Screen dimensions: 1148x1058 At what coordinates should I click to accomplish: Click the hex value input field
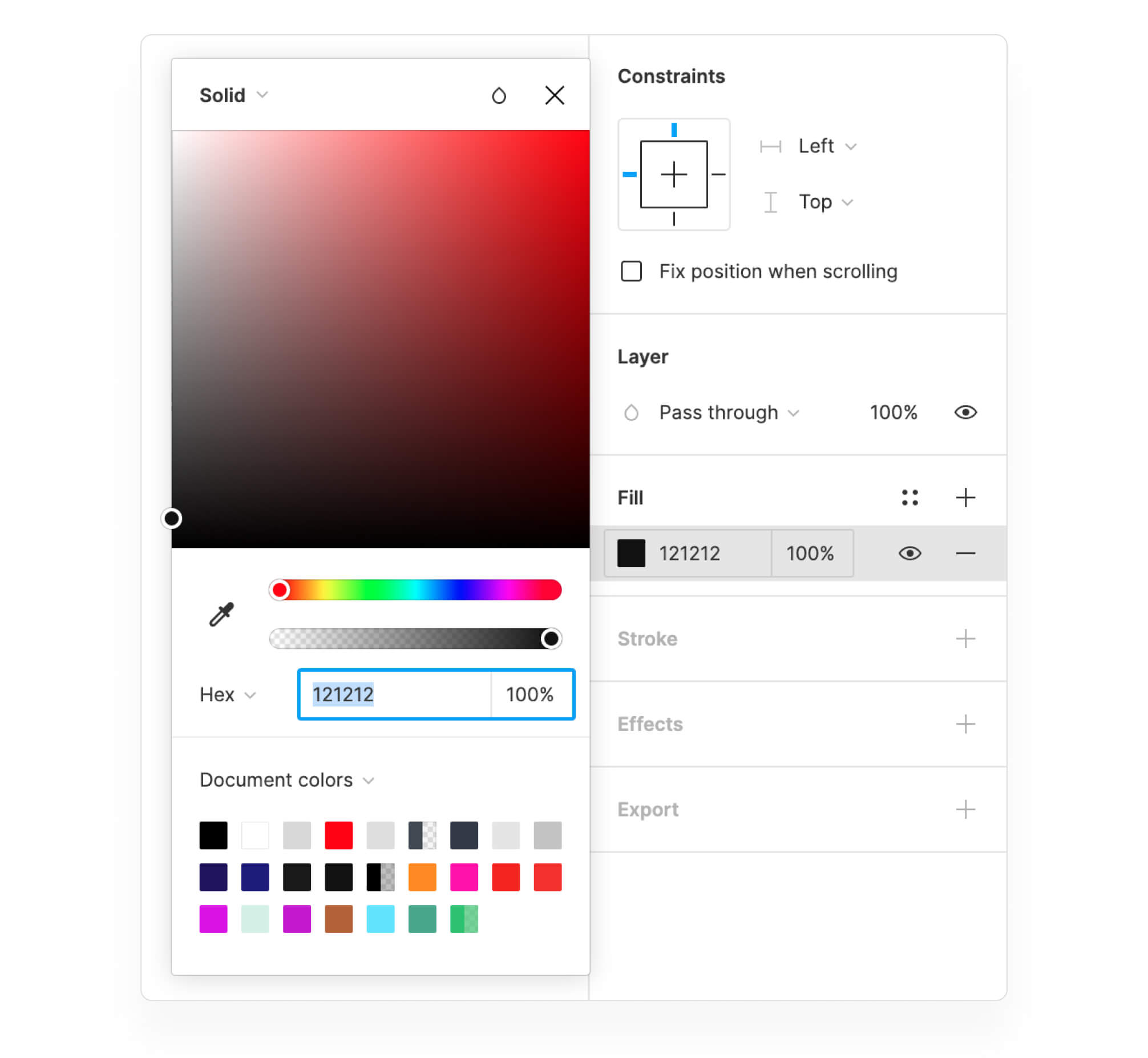395,695
